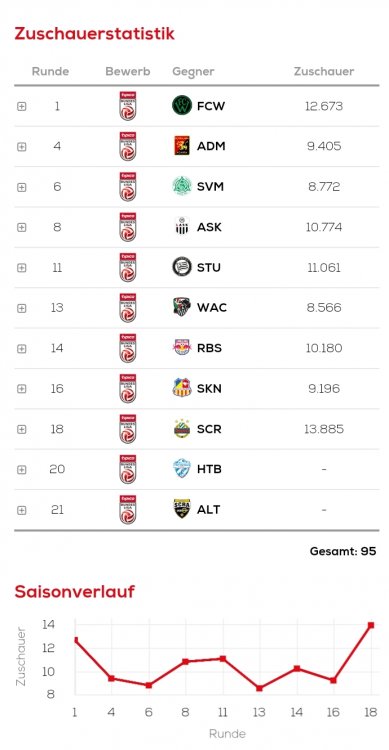The image size is (389, 750).
Task: Click the Gegner column header
Action: coord(193,72)
